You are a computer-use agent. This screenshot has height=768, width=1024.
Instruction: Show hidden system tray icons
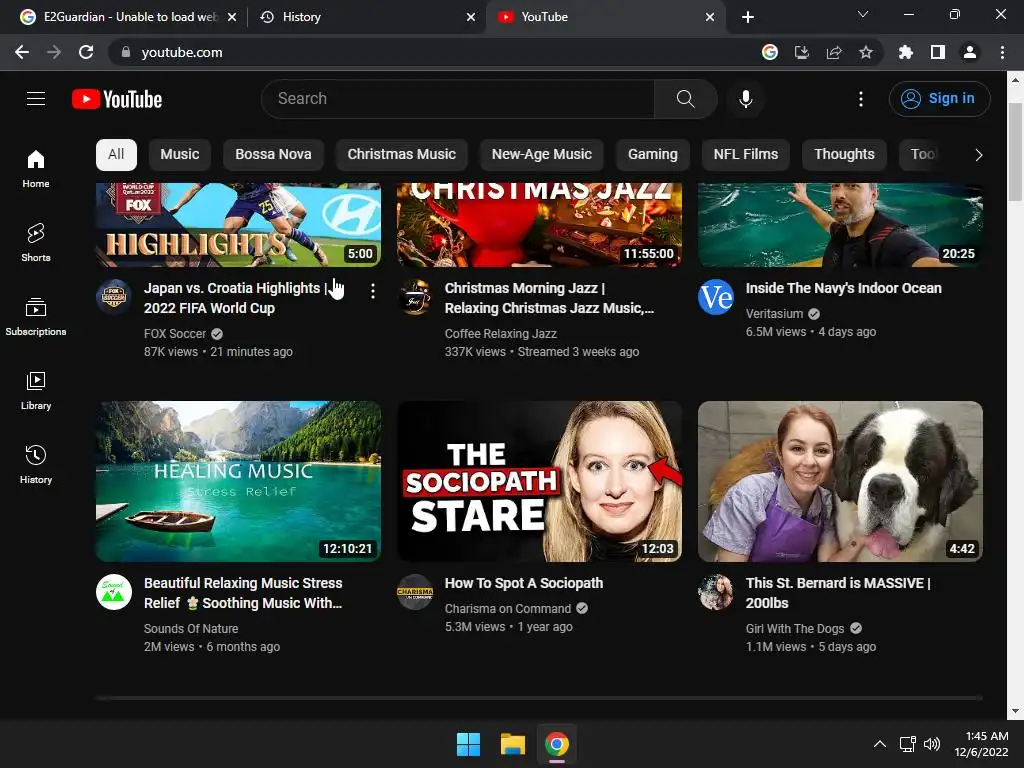coord(880,744)
